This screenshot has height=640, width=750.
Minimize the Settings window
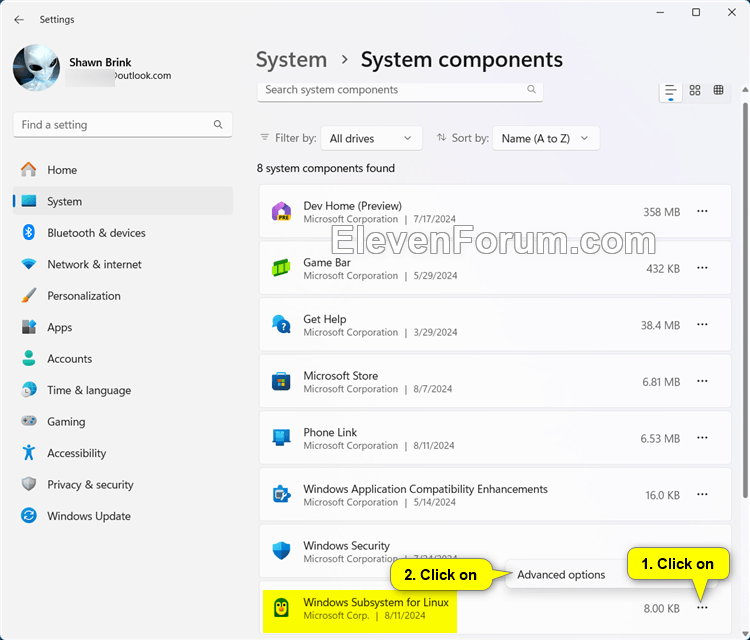click(x=661, y=12)
